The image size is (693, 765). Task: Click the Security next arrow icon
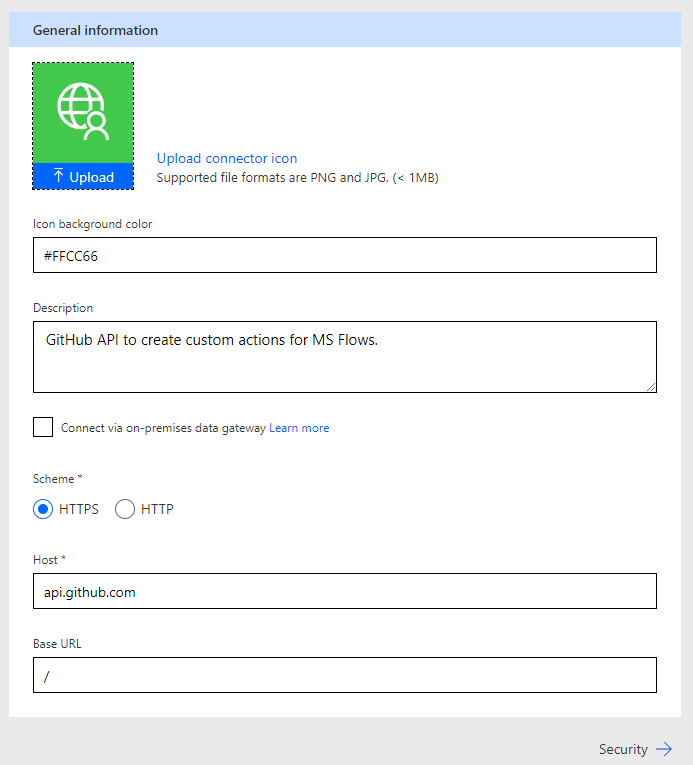664,748
